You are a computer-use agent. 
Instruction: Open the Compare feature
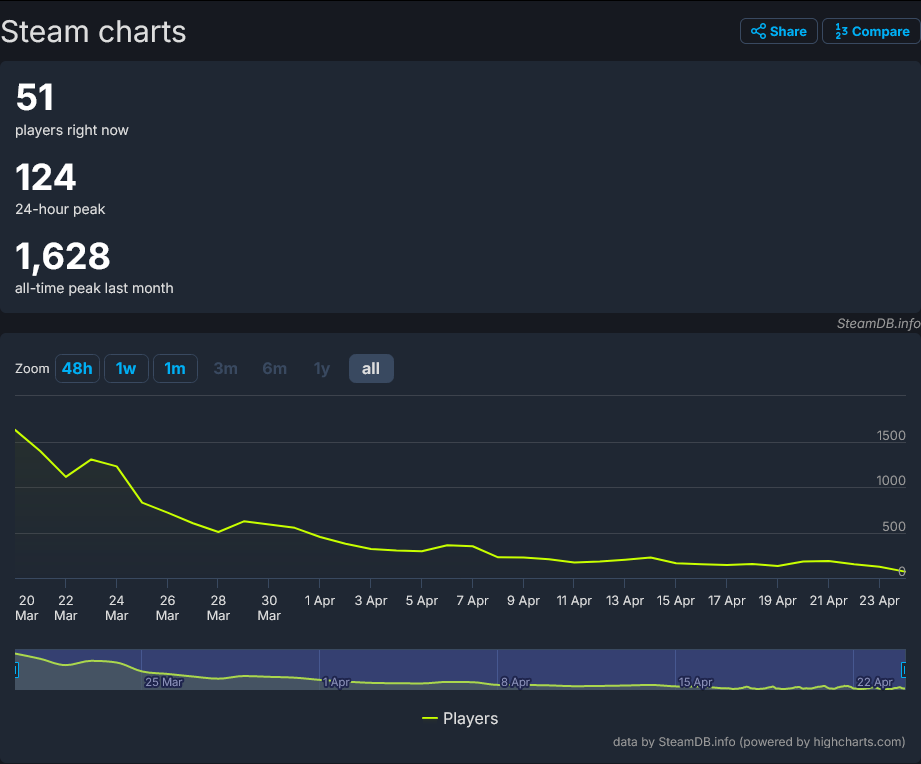click(x=870, y=31)
